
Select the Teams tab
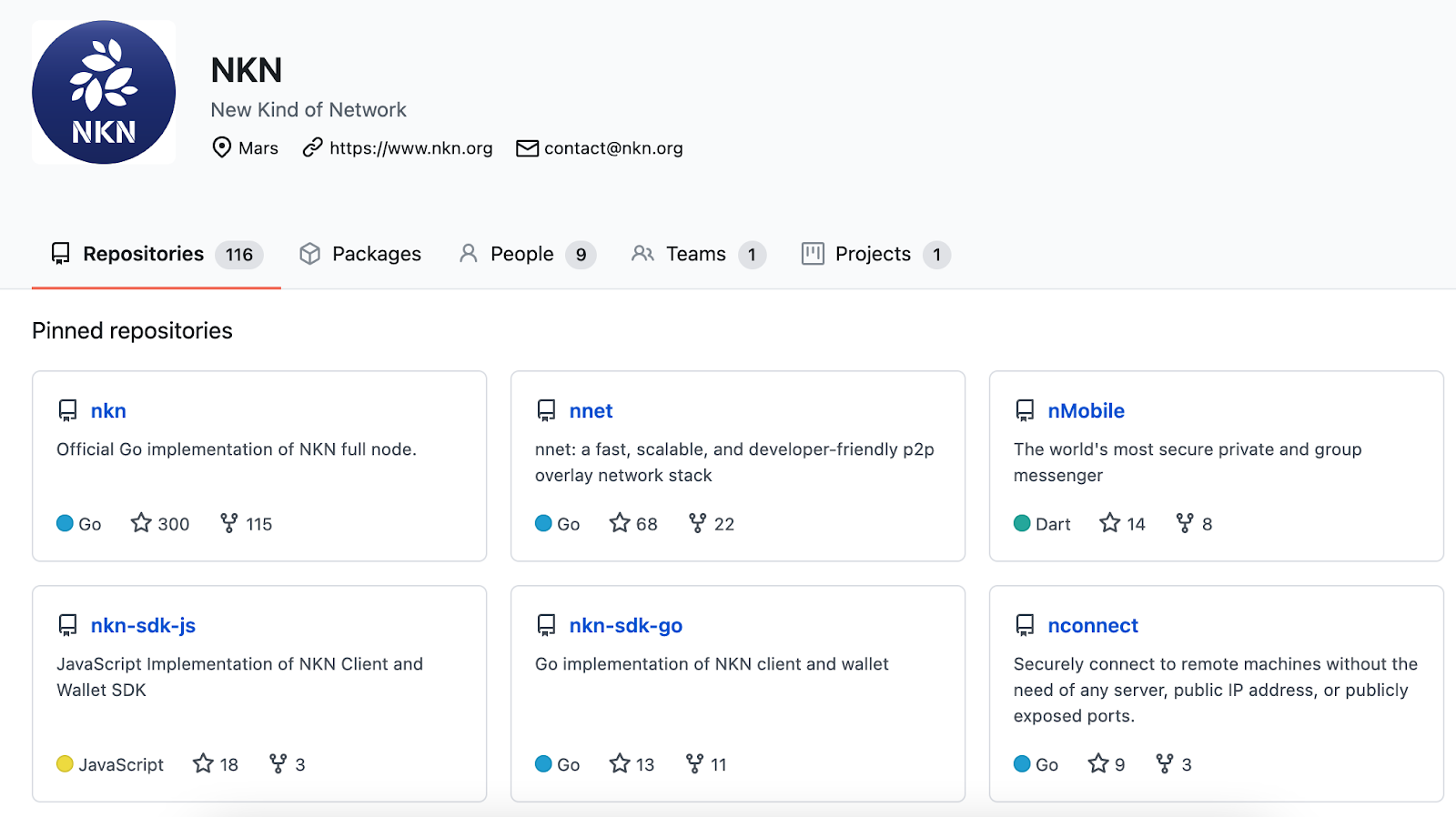coord(695,254)
